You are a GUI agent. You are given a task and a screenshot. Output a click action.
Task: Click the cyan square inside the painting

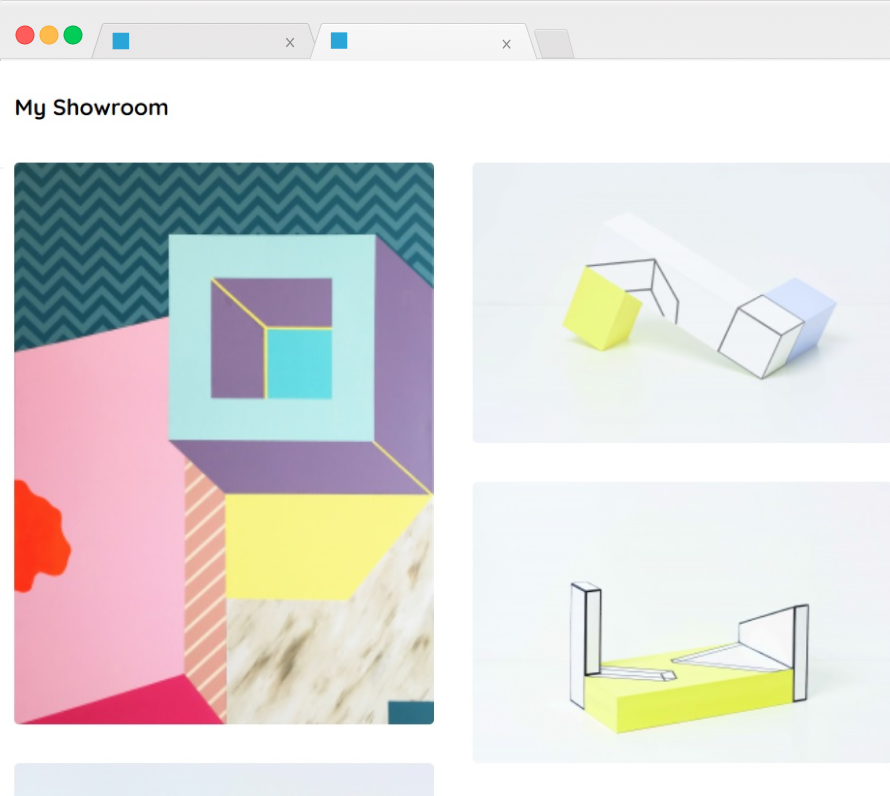point(299,363)
